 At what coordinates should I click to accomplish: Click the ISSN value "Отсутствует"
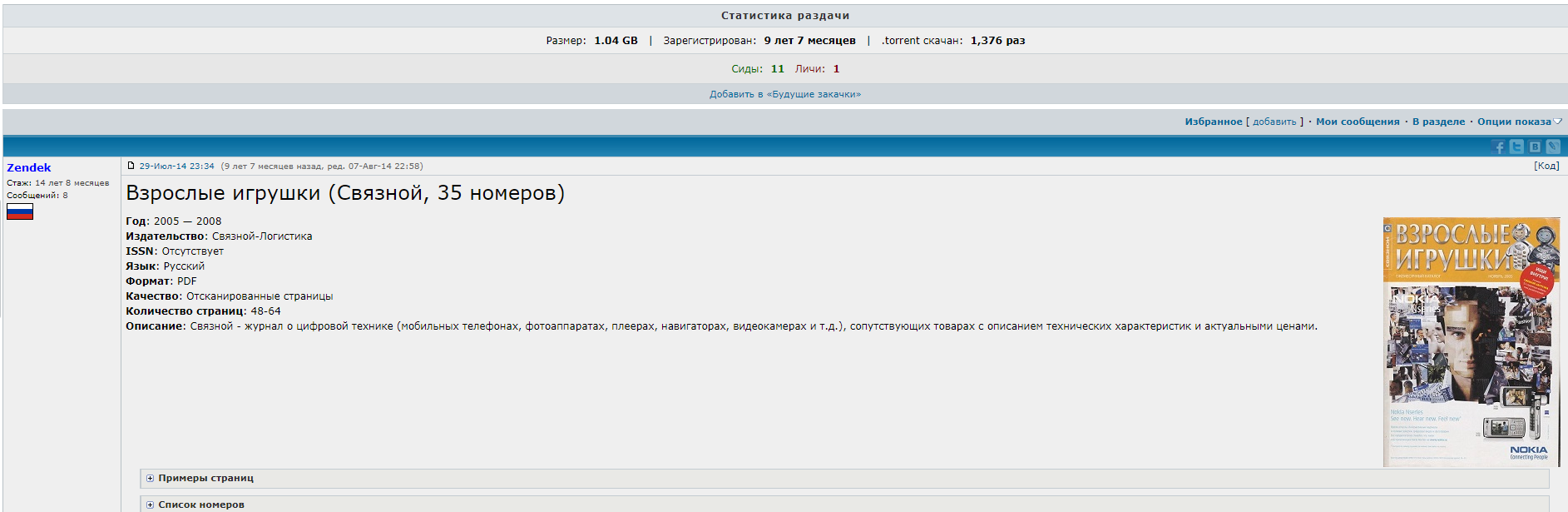pyautogui.click(x=193, y=251)
